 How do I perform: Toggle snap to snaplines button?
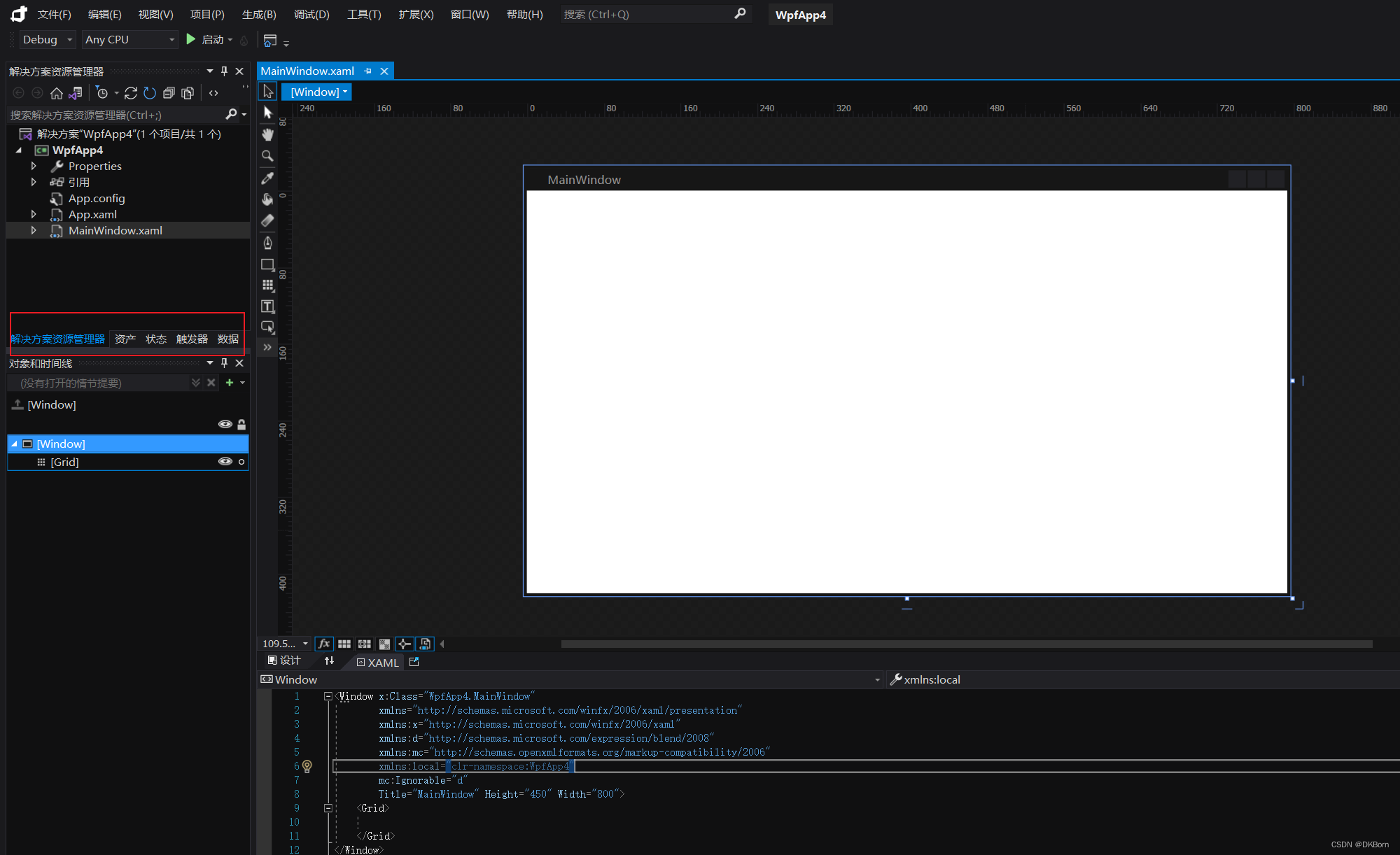[x=405, y=644]
